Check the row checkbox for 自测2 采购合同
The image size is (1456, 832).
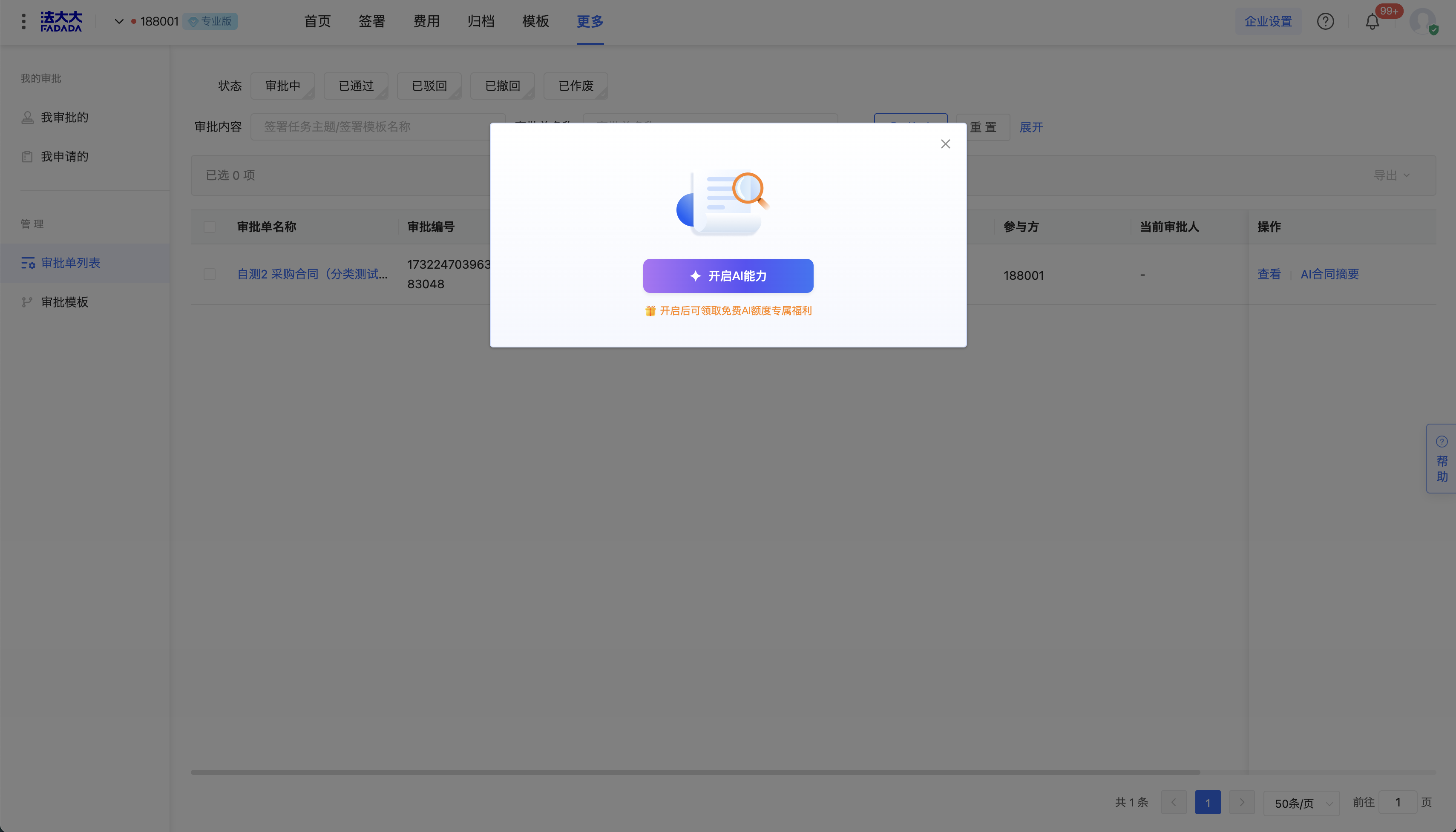pyautogui.click(x=210, y=274)
